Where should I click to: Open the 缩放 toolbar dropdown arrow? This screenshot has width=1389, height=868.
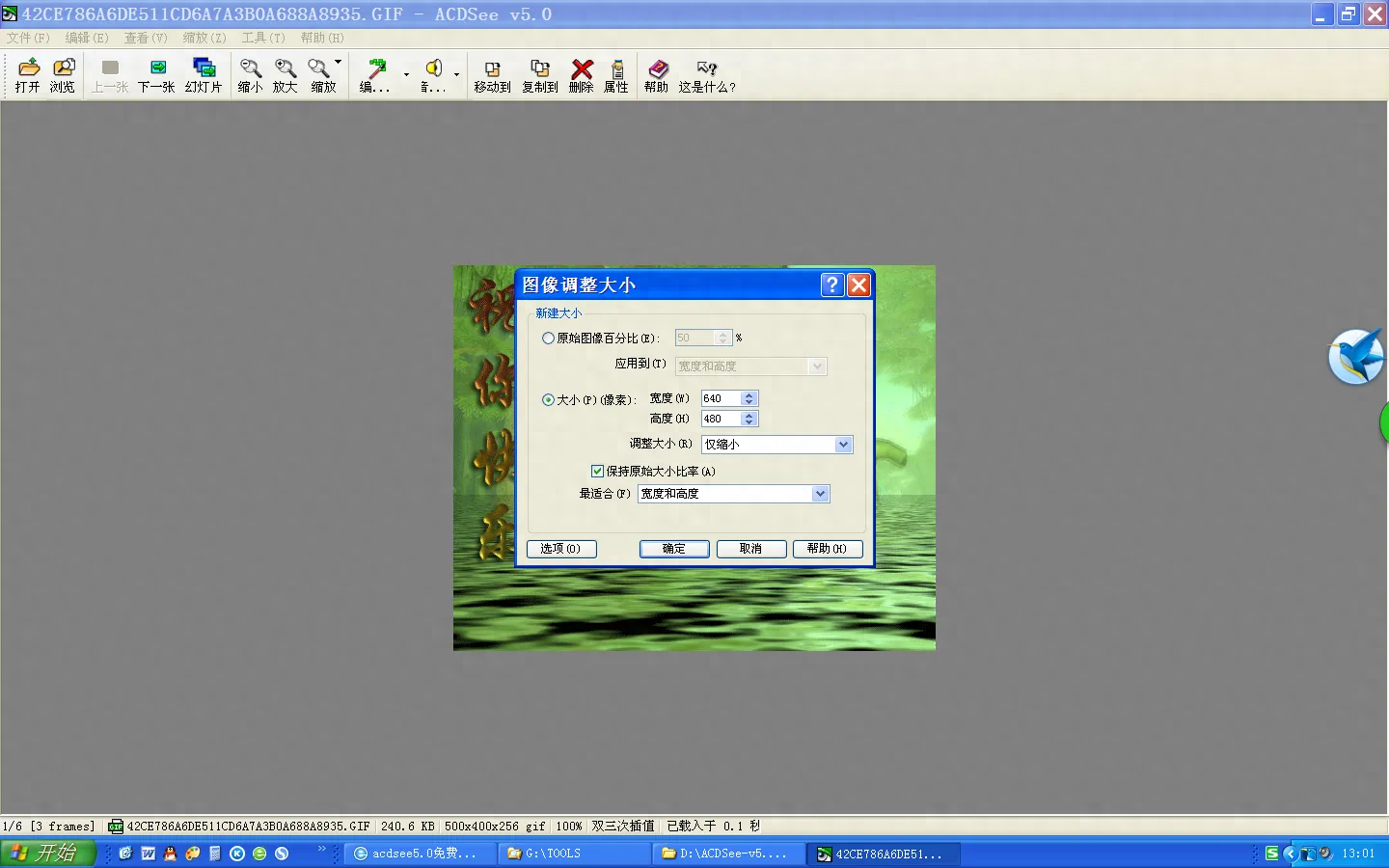[339, 62]
